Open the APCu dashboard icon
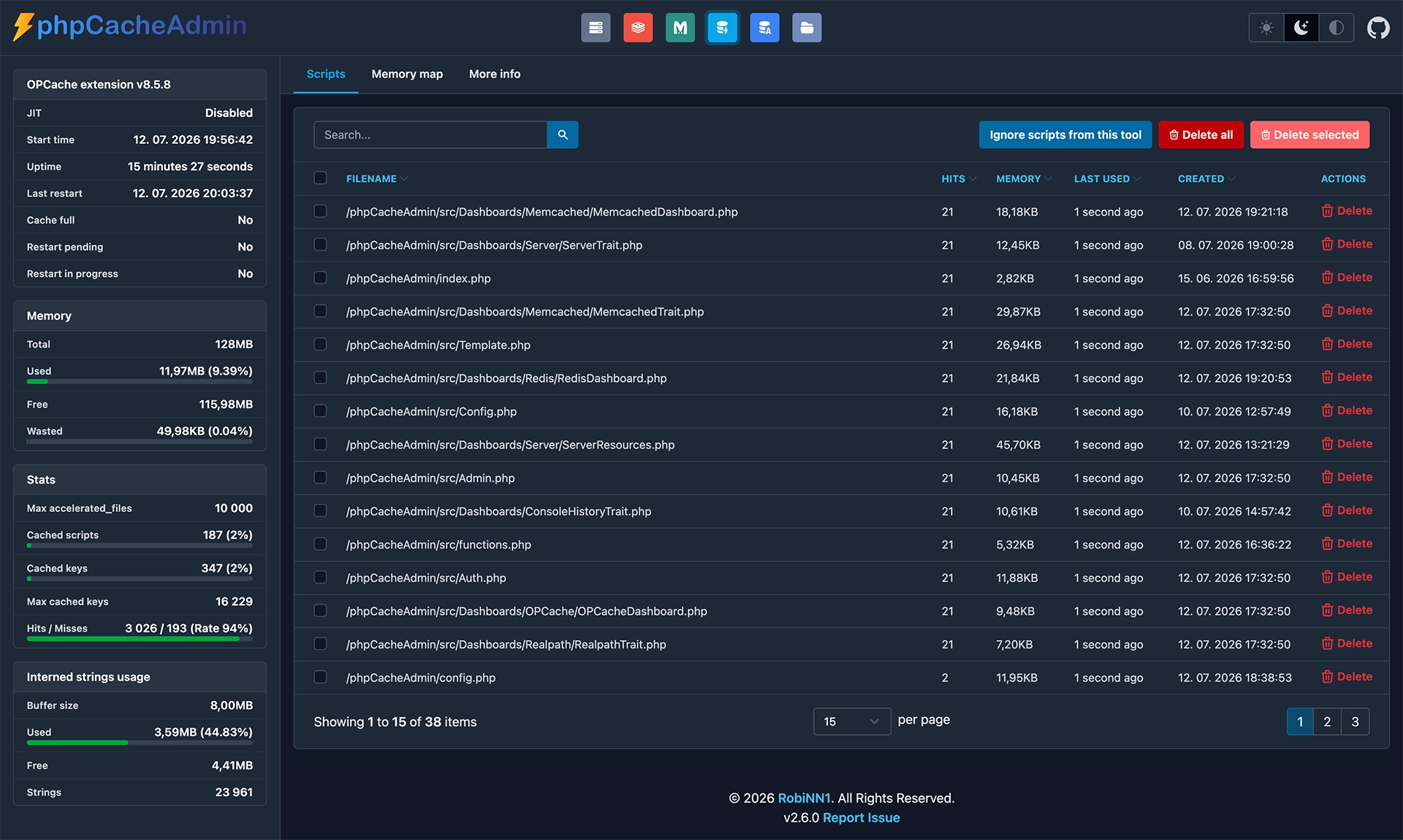This screenshot has width=1403, height=840. (x=764, y=28)
